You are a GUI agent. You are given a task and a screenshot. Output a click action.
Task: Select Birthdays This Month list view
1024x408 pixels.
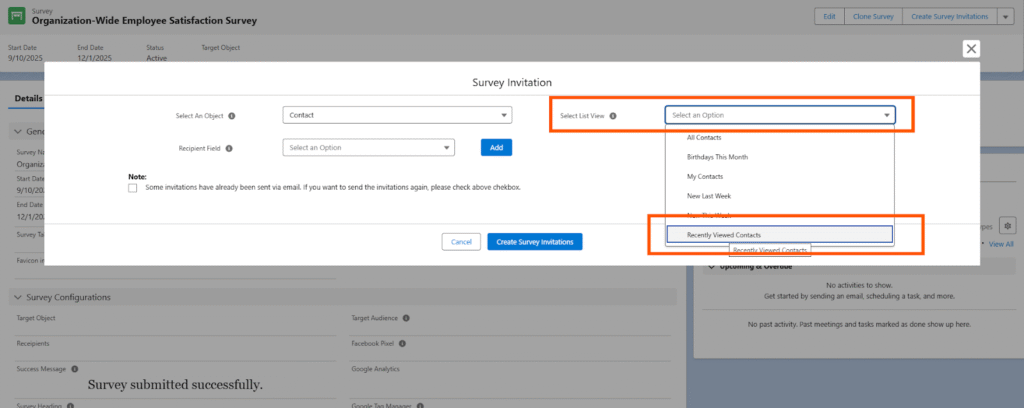coord(717,157)
